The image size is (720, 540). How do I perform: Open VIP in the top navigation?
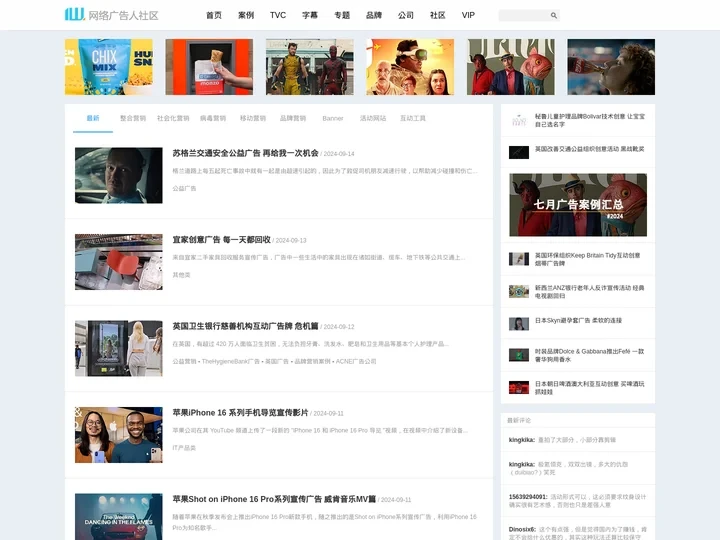(x=468, y=15)
